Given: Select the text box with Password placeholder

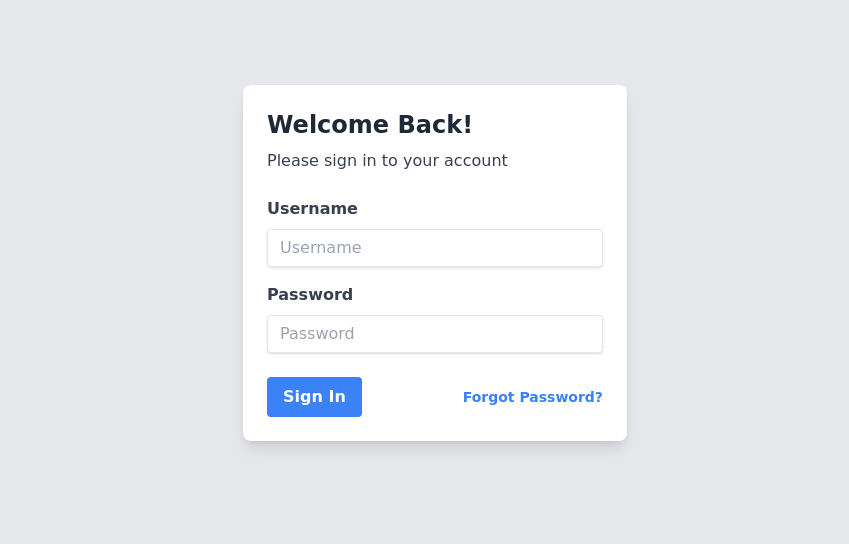Looking at the screenshot, I should [434, 334].
